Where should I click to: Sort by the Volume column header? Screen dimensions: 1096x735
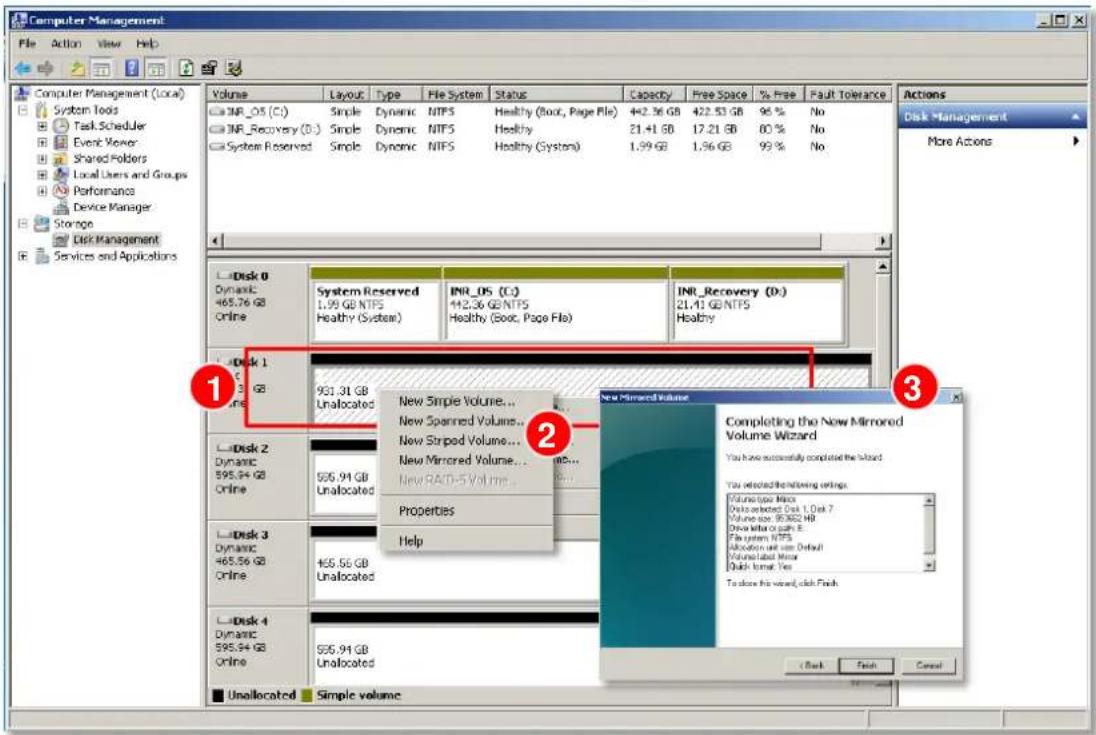[x=266, y=94]
